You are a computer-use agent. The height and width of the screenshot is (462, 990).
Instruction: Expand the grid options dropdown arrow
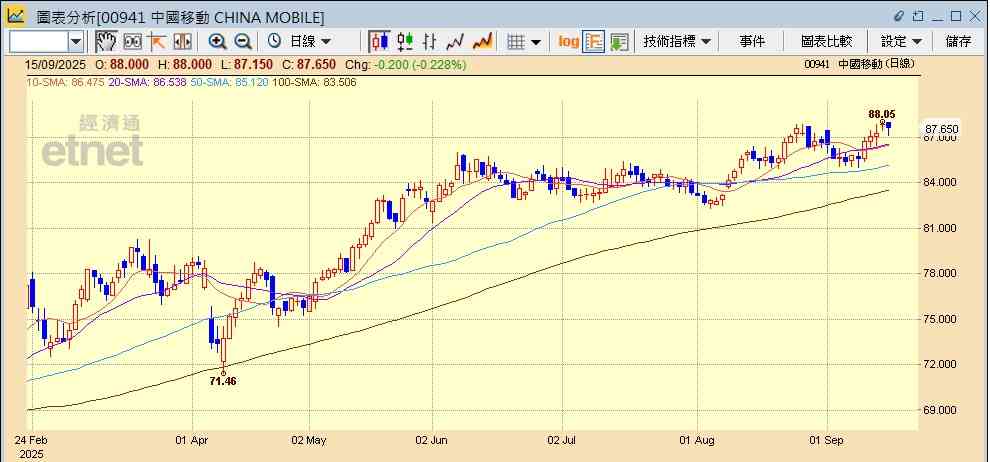(x=536, y=42)
